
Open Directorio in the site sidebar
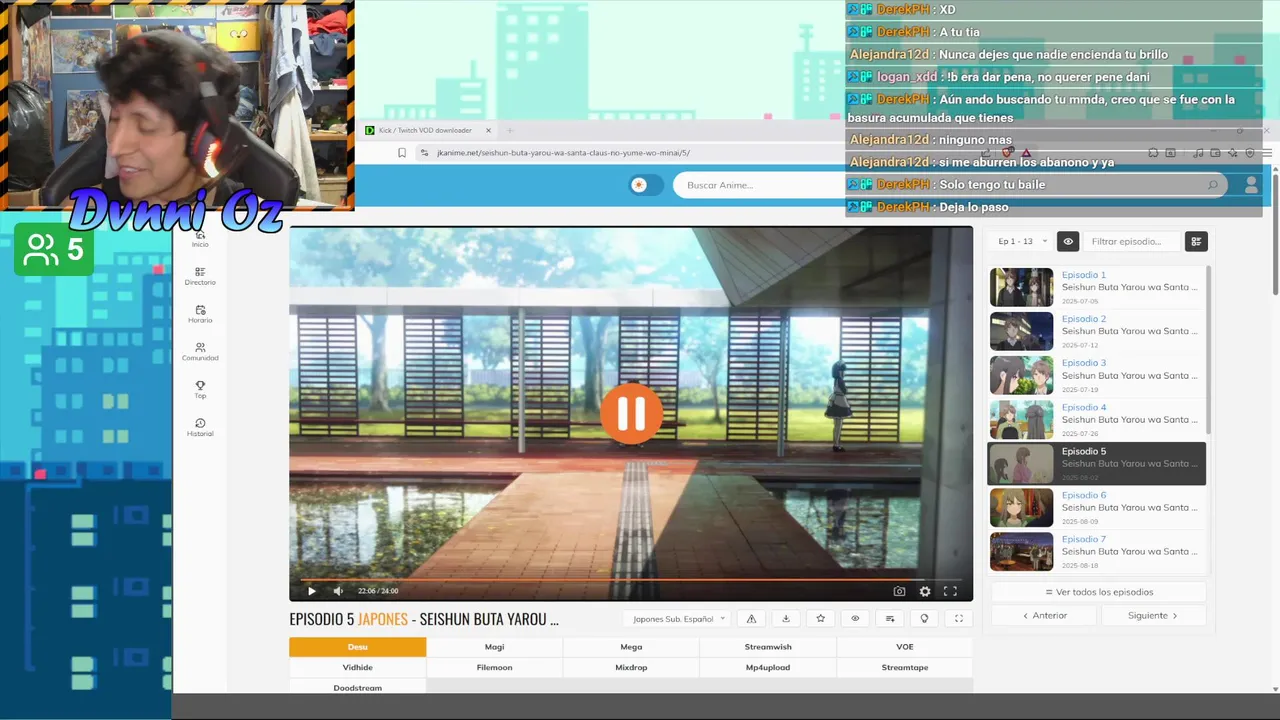point(200,276)
